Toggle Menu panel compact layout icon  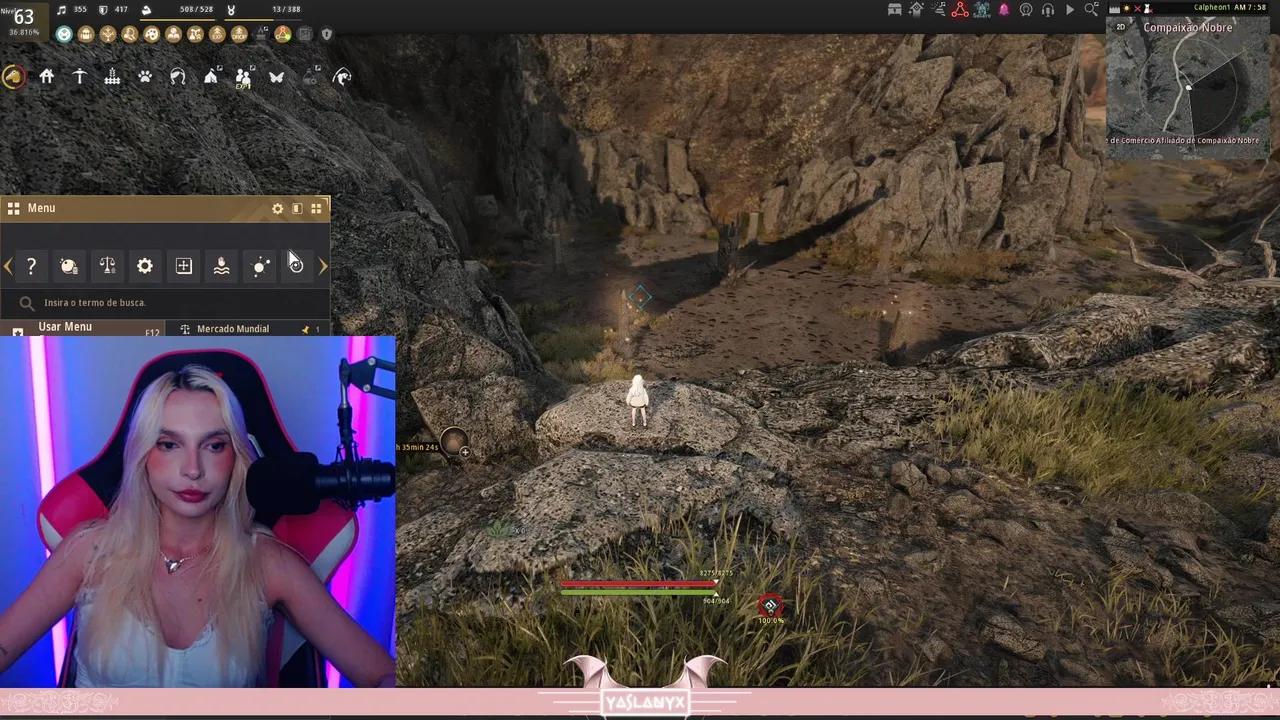tap(297, 208)
